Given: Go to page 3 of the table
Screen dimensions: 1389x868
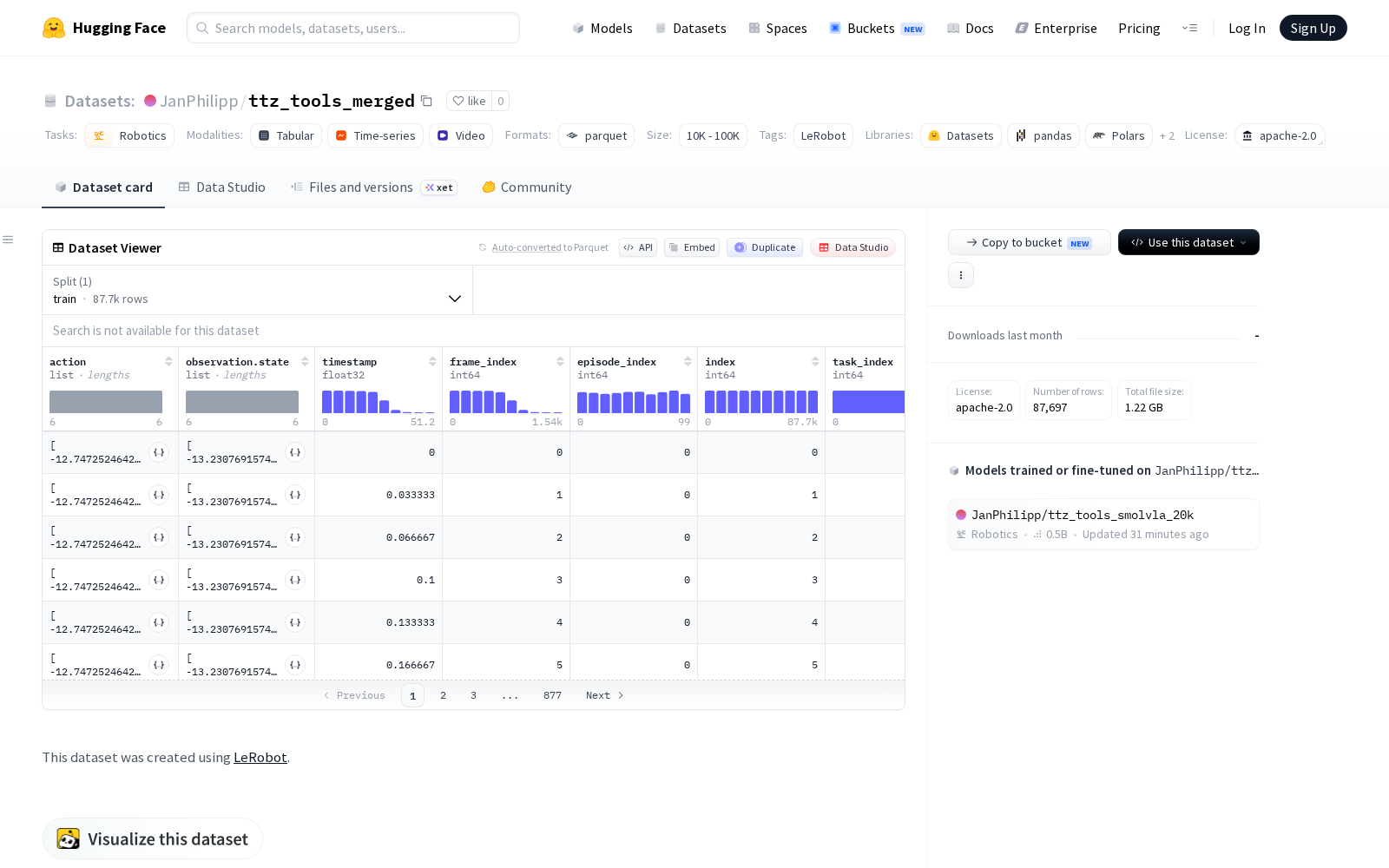Looking at the screenshot, I should pyautogui.click(x=473, y=695).
